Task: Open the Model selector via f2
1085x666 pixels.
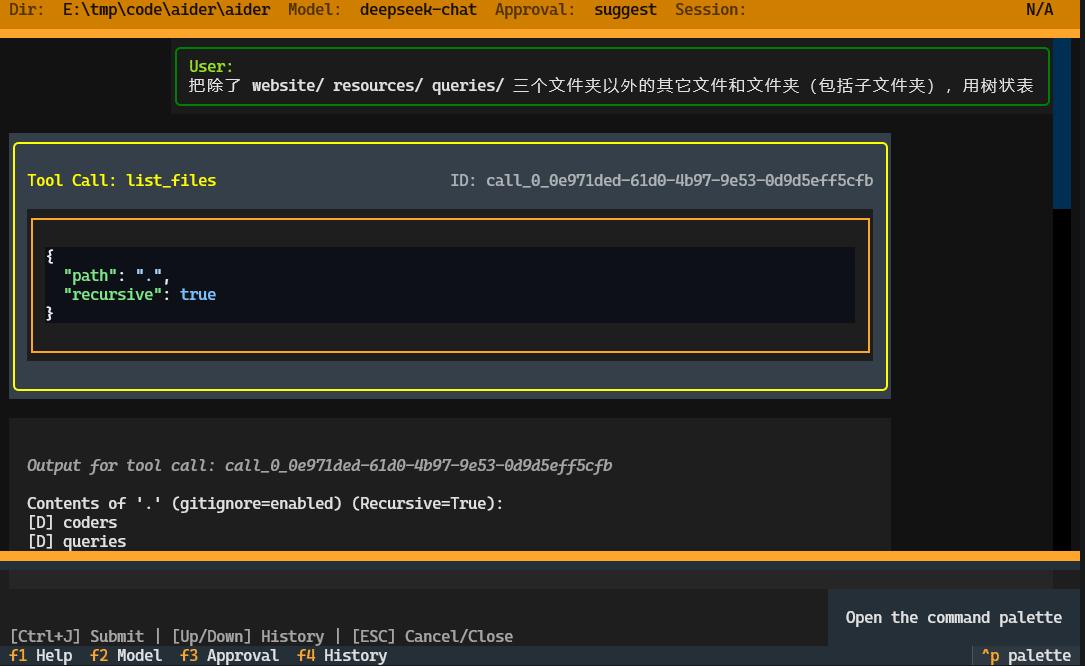Action: (x=124, y=655)
